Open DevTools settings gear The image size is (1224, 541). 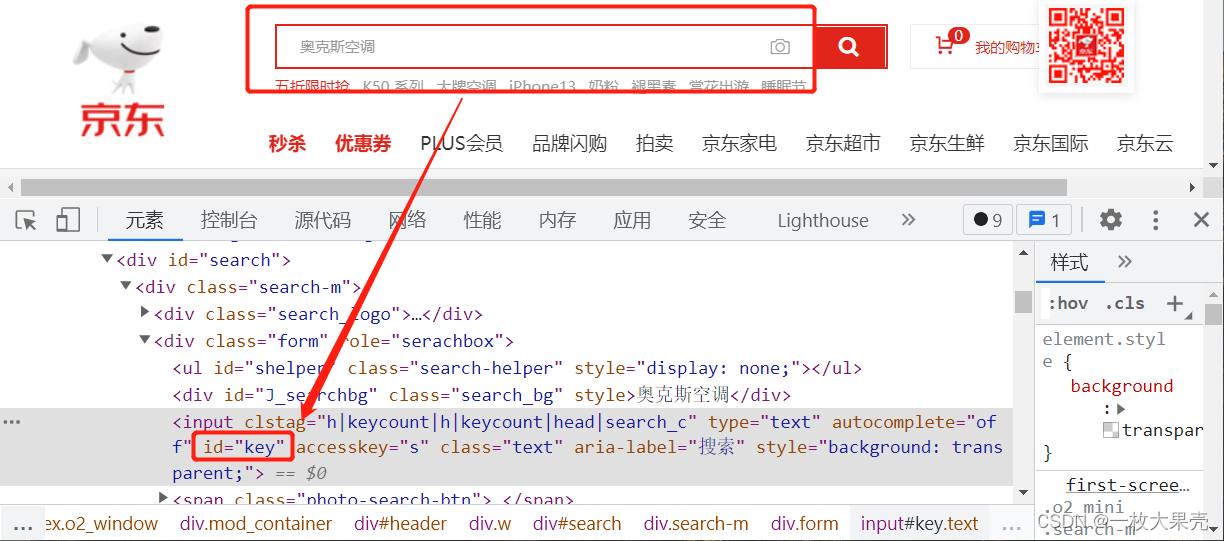tap(1111, 220)
